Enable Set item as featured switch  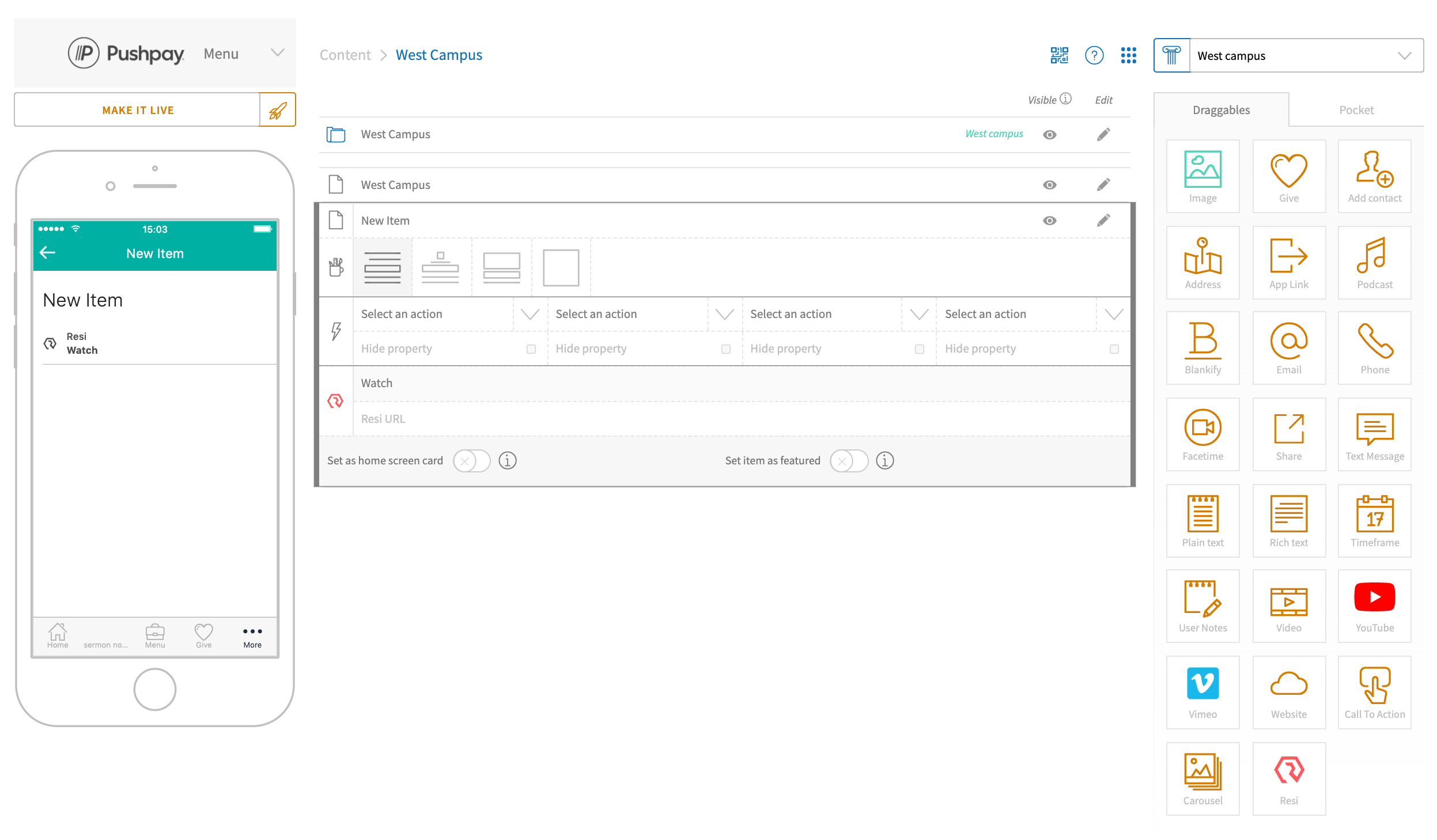pyautogui.click(x=848, y=461)
